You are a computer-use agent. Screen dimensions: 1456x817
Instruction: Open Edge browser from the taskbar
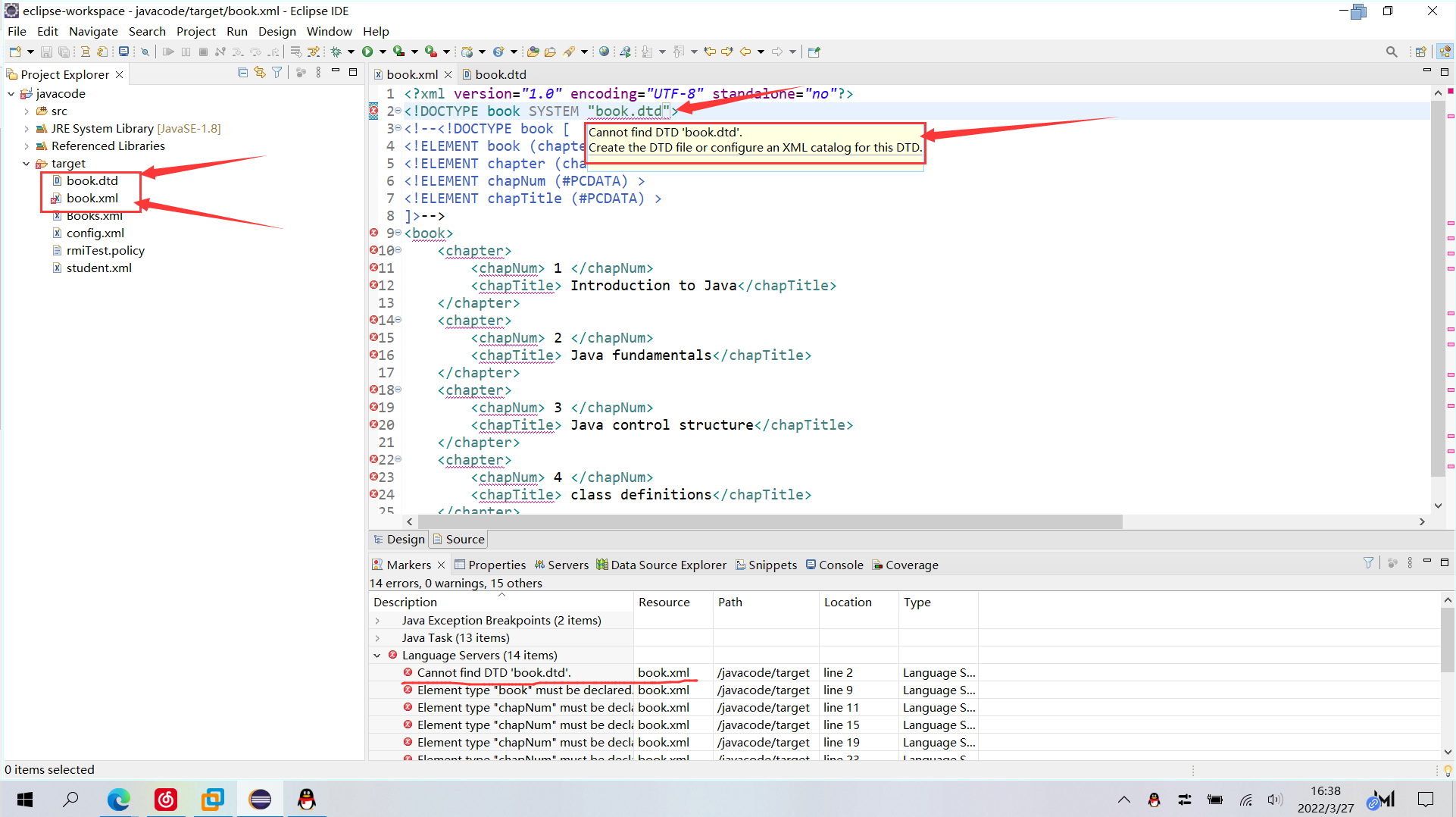pyautogui.click(x=118, y=799)
